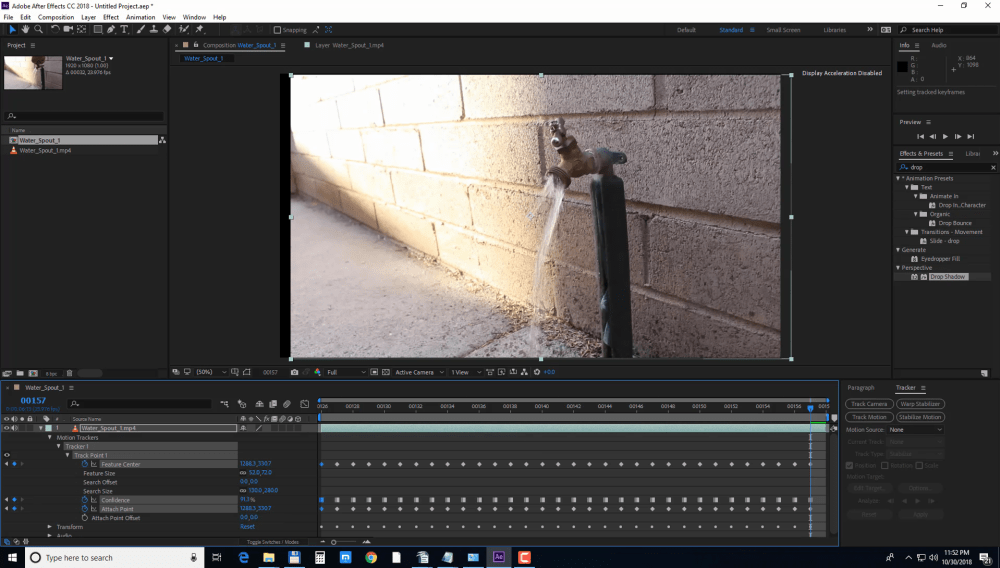1000x568 pixels.
Task: Open Motion Source dropdown in Tracker
Action: [915, 430]
